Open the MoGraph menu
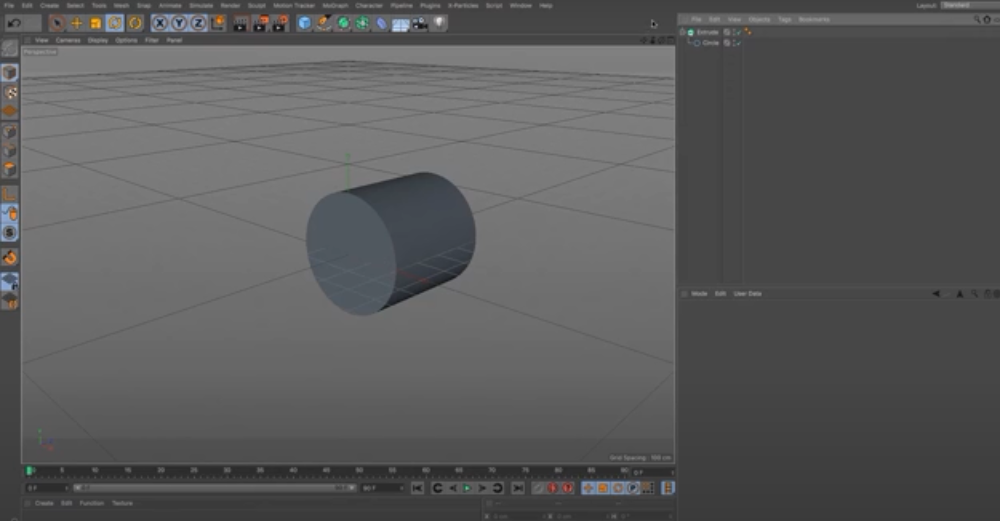Screen dimensions: 1000x521 [335, 5]
